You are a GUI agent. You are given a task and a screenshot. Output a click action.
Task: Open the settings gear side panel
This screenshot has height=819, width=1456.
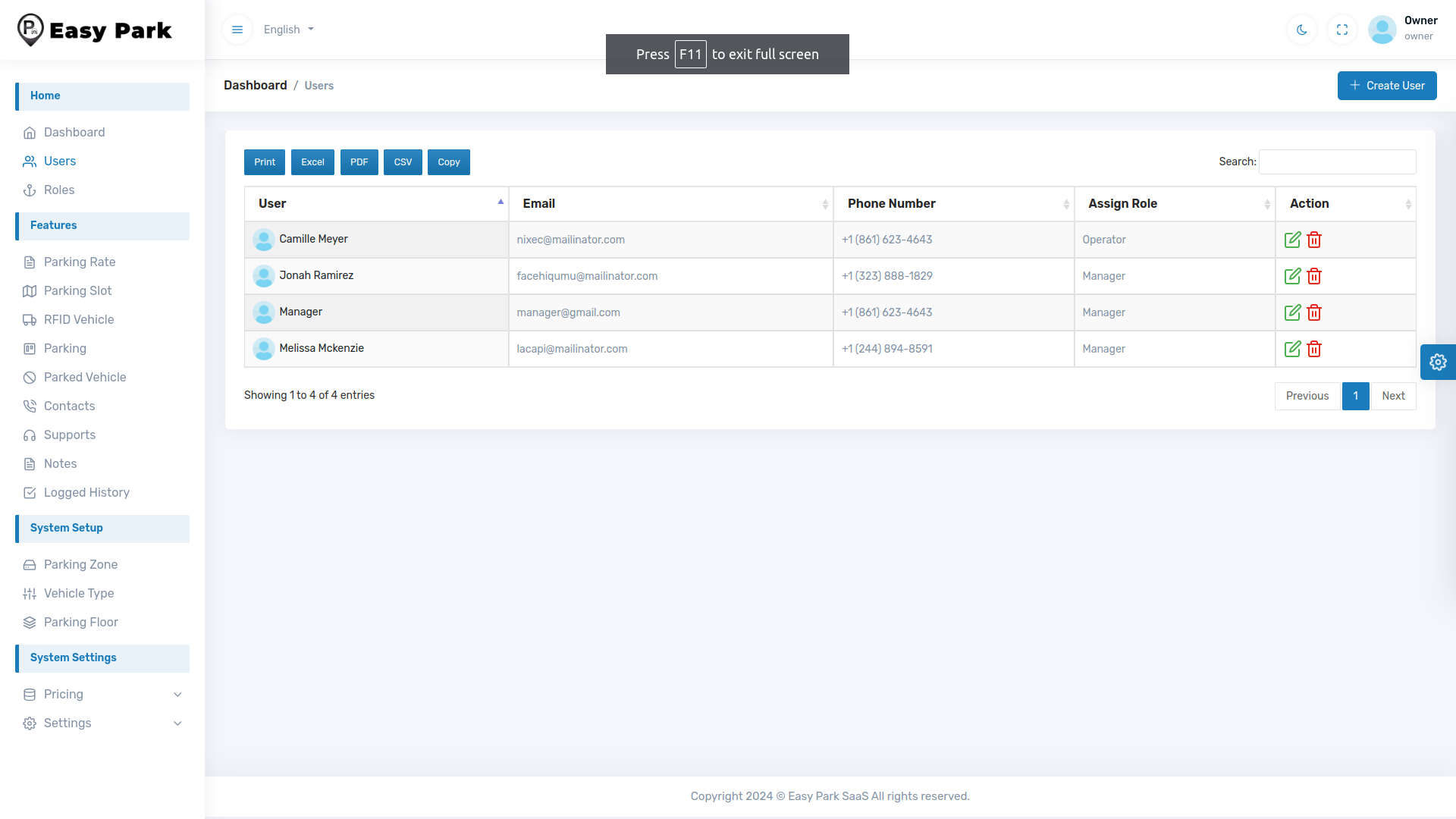tap(1437, 362)
